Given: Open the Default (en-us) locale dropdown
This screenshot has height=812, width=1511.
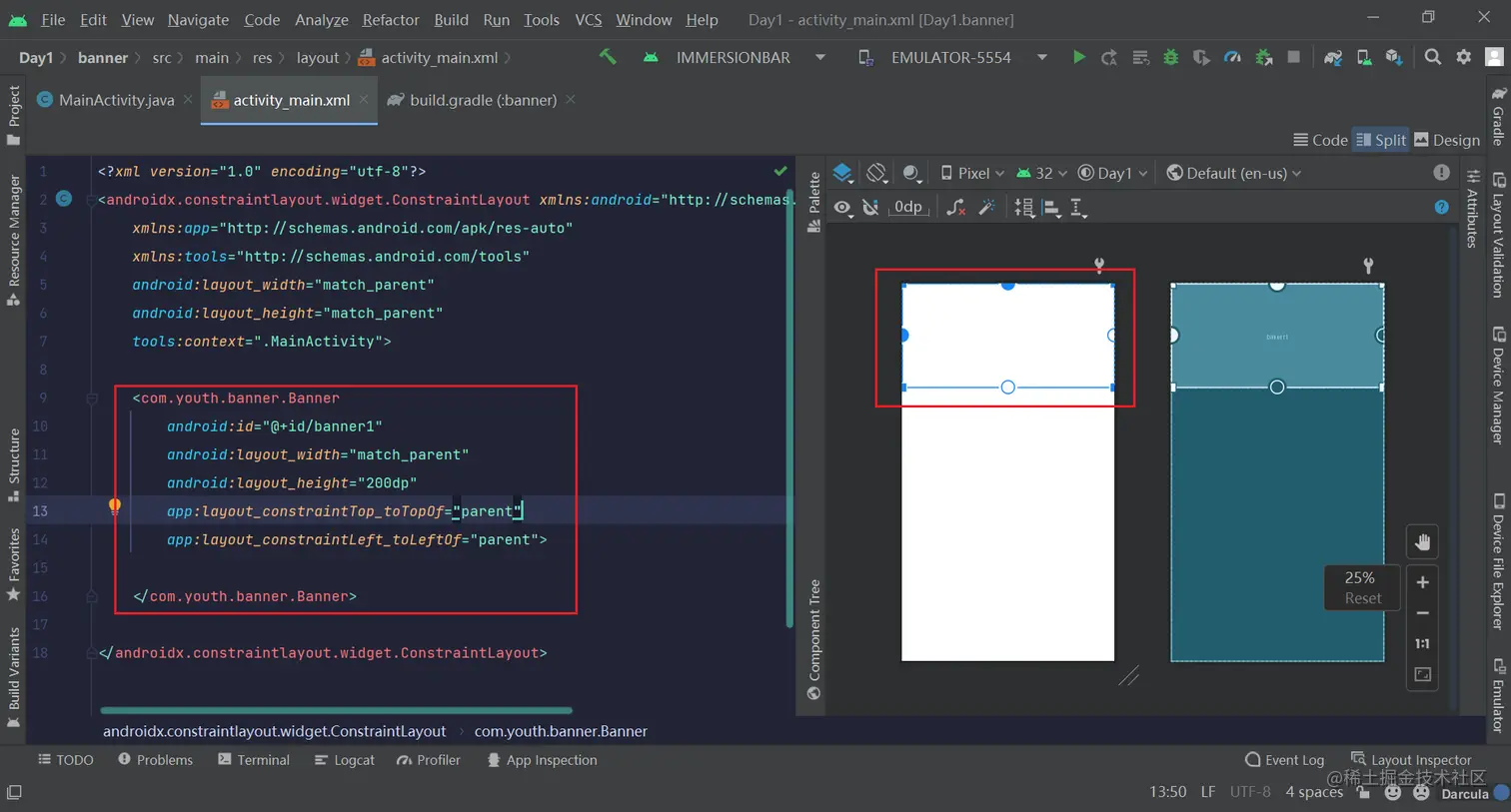Looking at the screenshot, I should (x=1234, y=173).
